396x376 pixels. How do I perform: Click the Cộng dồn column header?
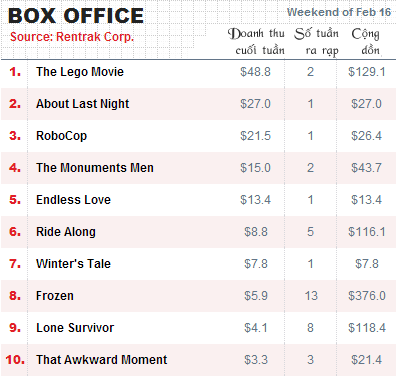[x=366, y=42]
